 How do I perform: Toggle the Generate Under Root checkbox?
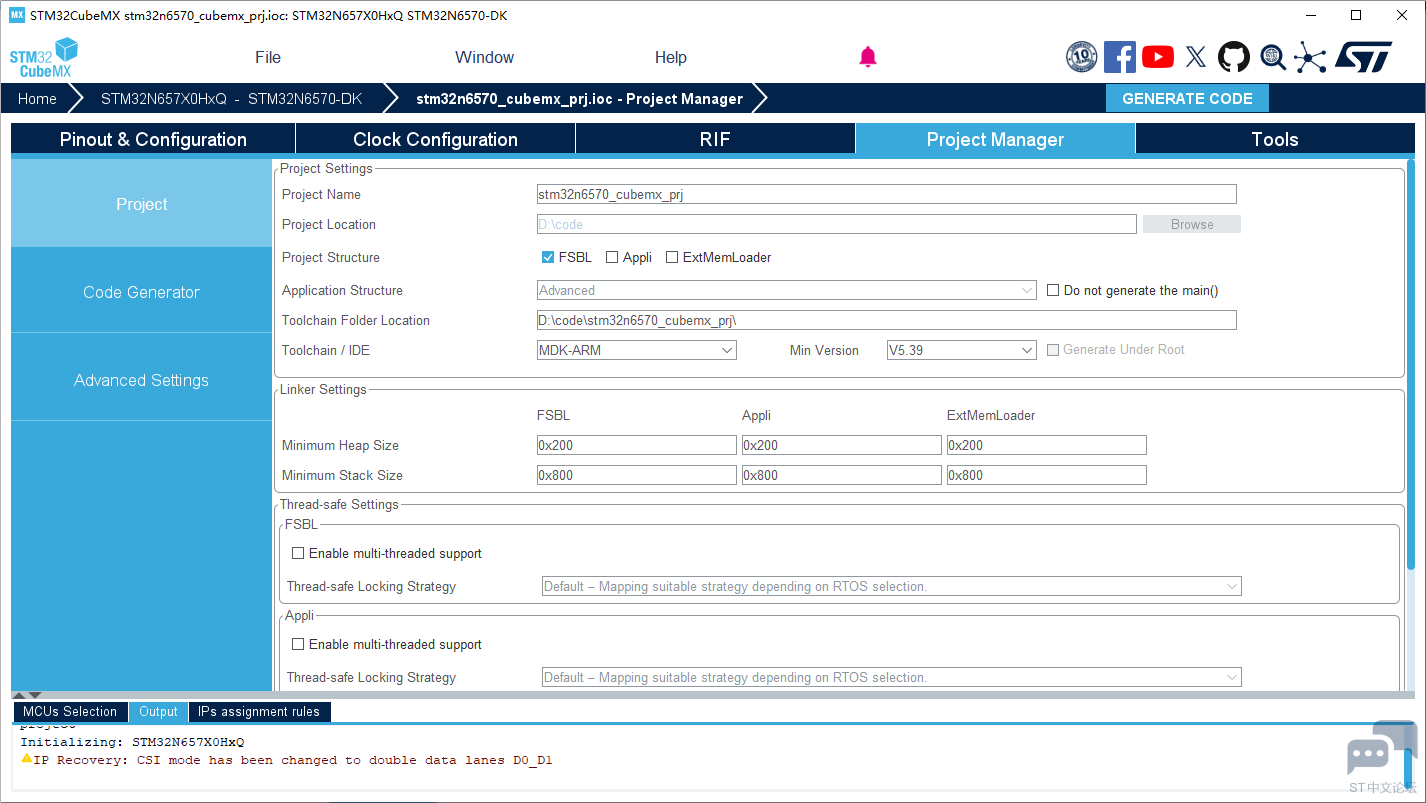pyautogui.click(x=1053, y=350)
